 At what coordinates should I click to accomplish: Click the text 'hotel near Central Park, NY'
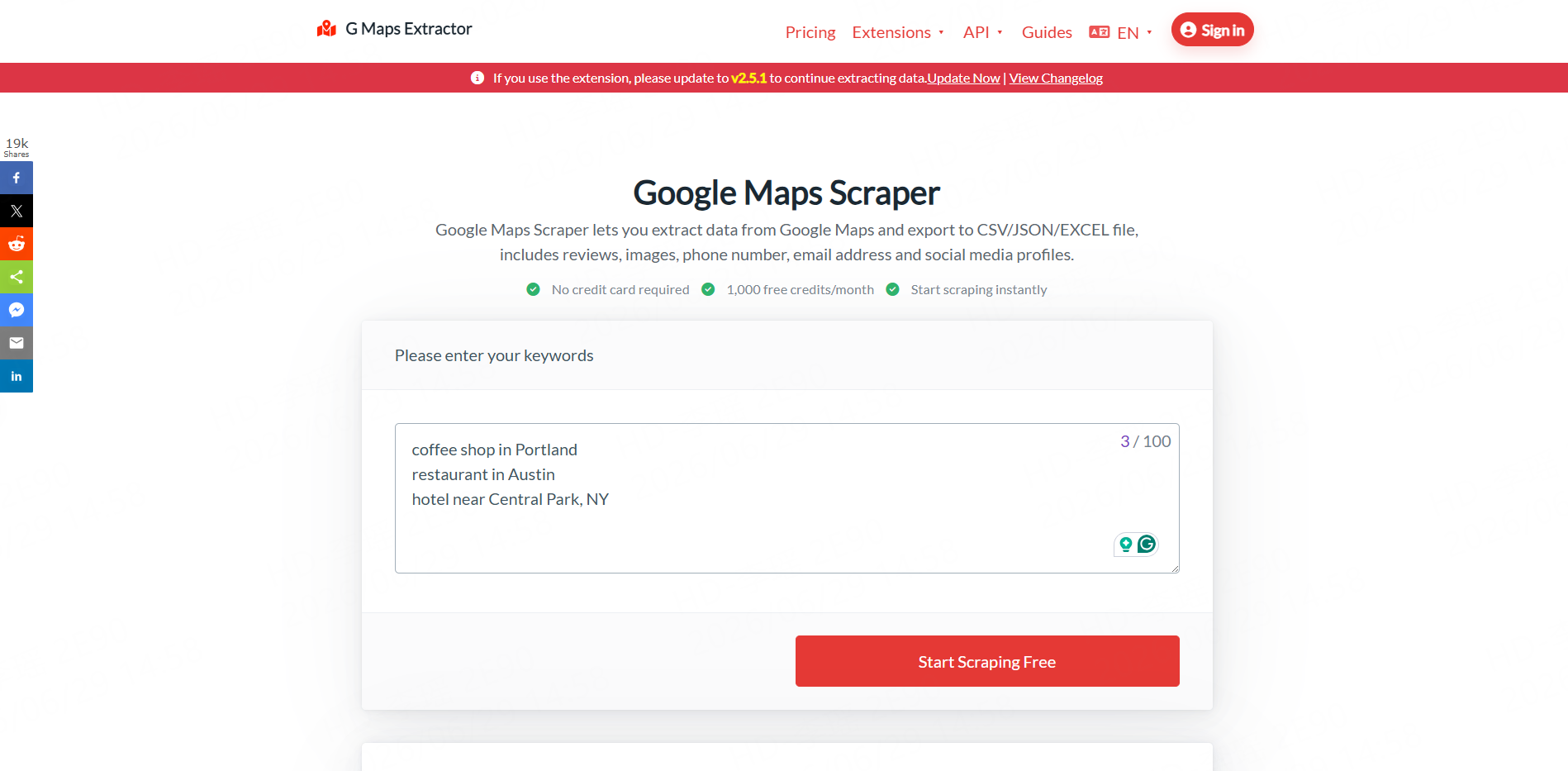(511, 499)
